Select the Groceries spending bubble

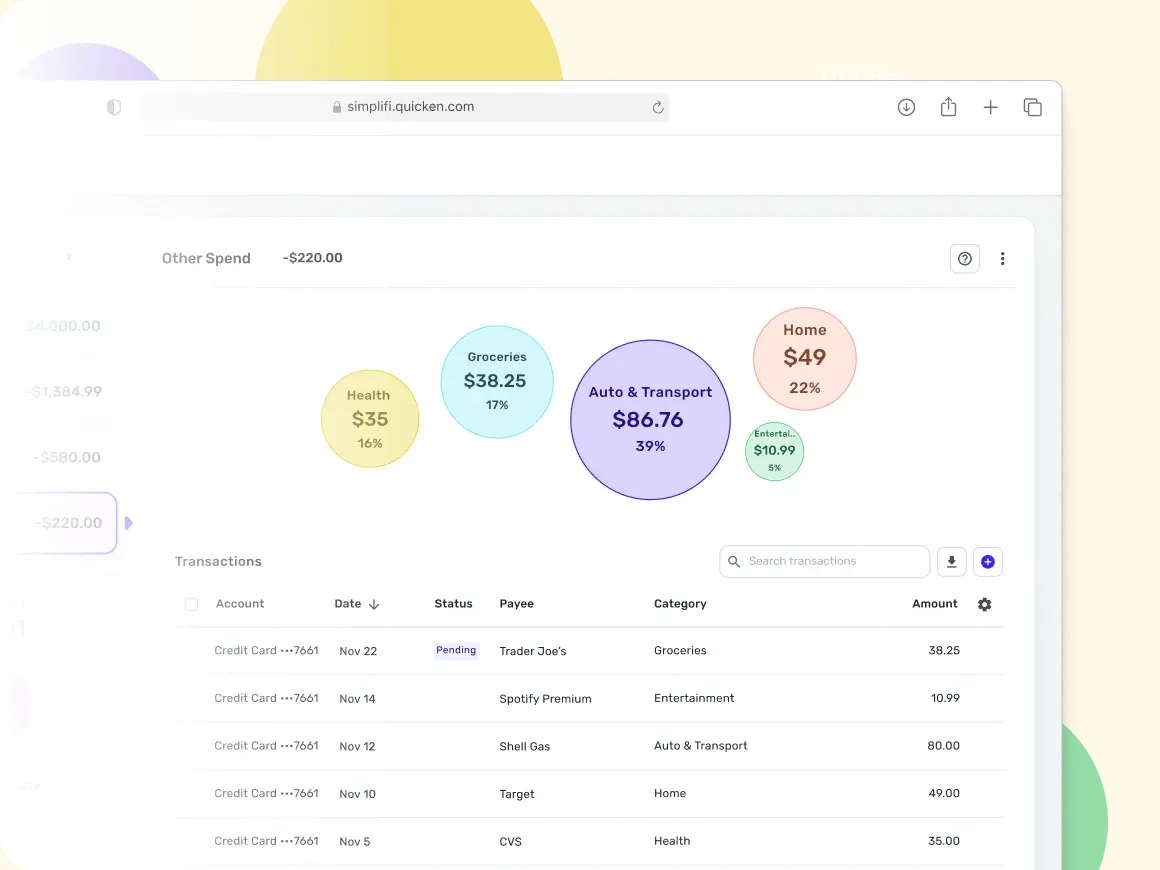497,382
